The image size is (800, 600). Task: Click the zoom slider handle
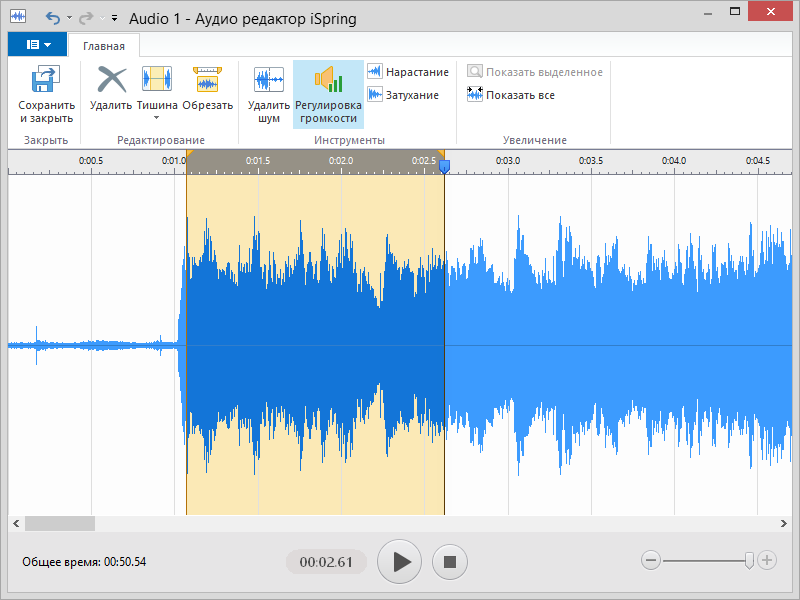pos(749,560)
